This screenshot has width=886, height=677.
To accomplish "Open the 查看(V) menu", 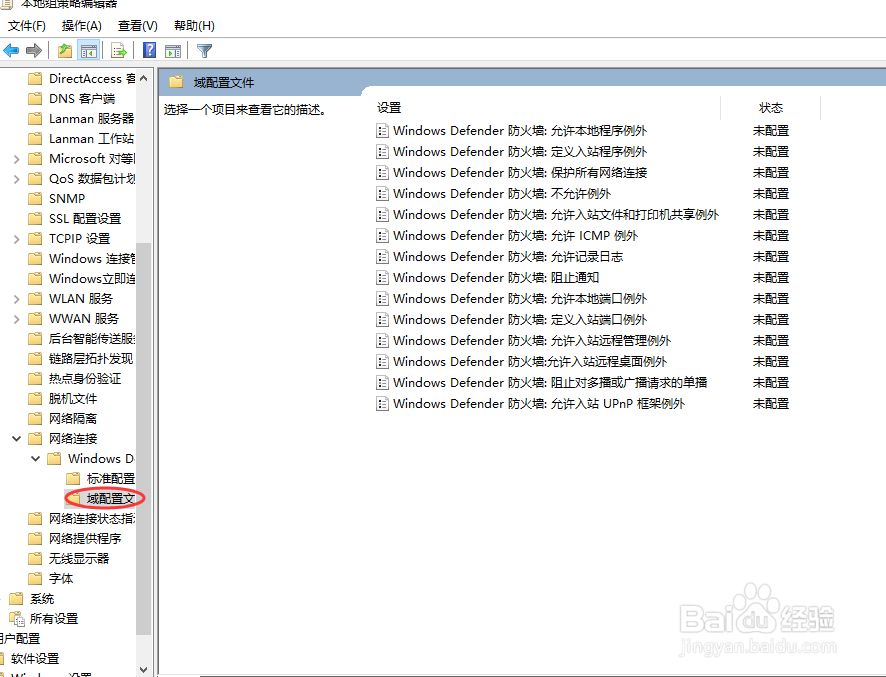I will click(x=137, y=25).
